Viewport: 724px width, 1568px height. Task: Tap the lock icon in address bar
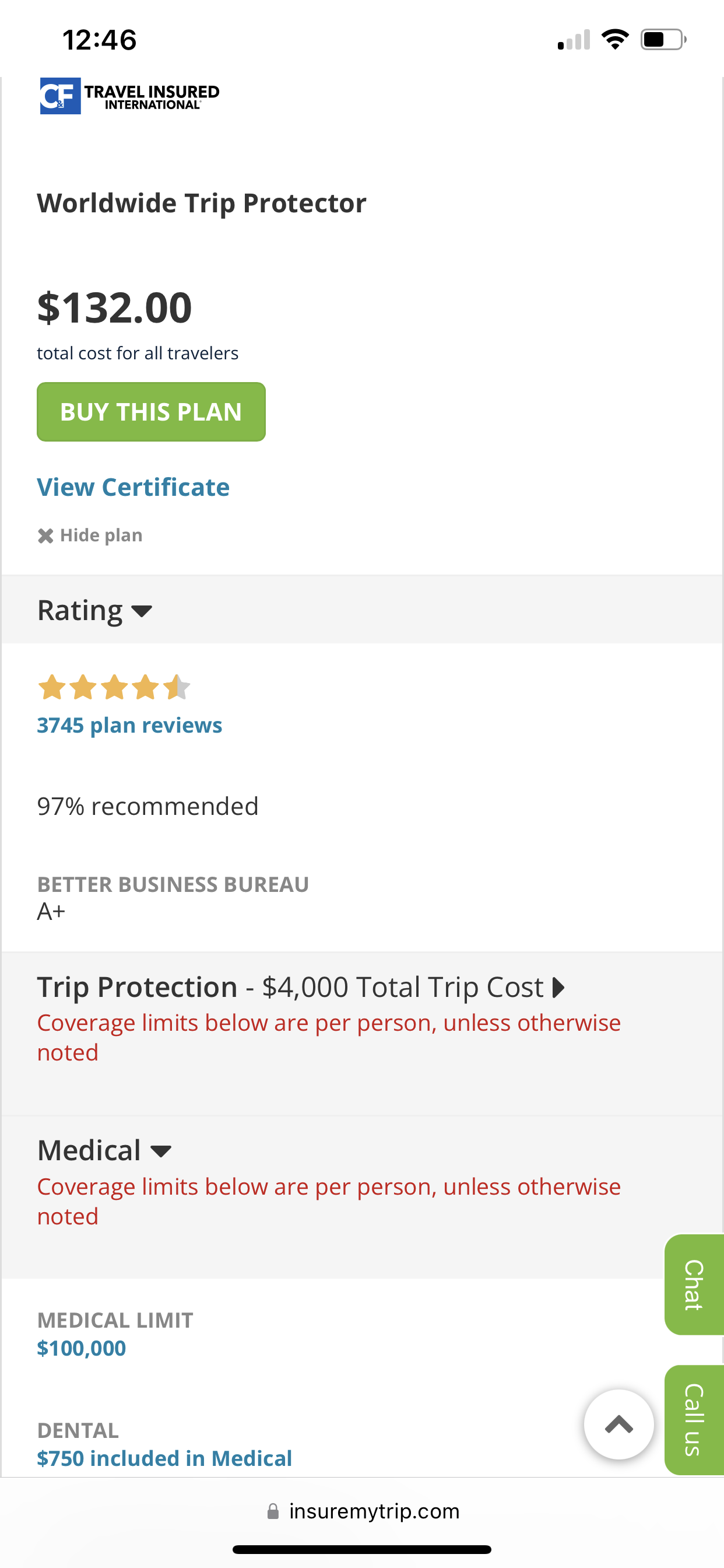tap(273, 1511)
